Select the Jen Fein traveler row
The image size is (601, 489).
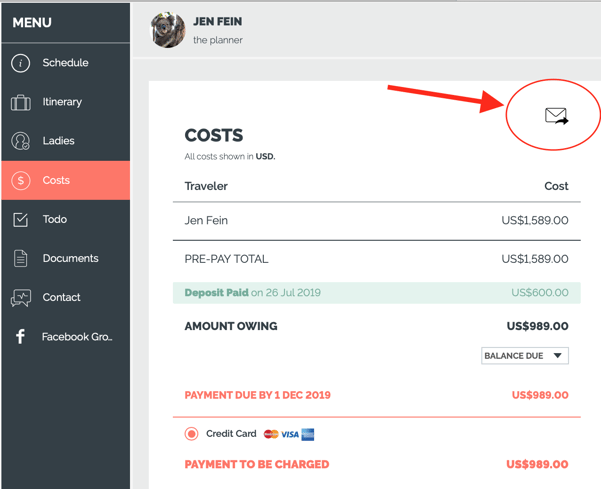click(x=377, y=221)
